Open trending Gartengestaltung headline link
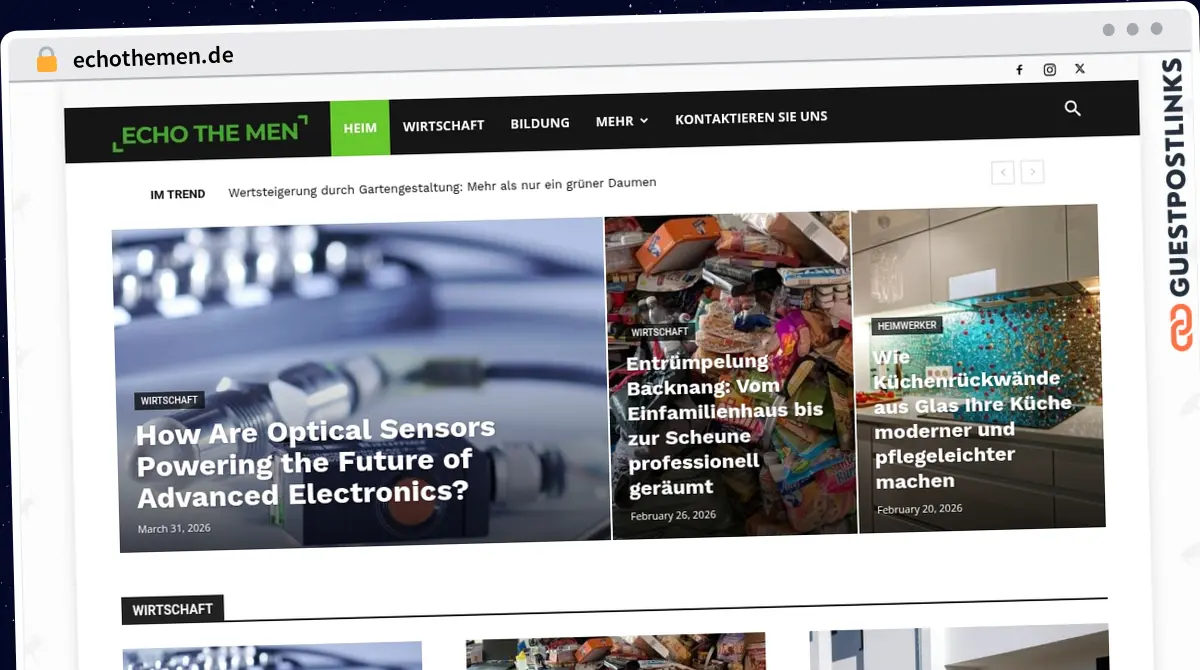 442,186
